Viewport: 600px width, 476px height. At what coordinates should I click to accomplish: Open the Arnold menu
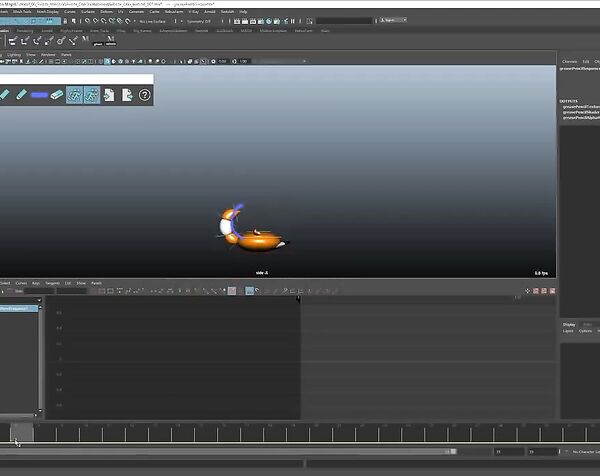click(x=209, y=12)
